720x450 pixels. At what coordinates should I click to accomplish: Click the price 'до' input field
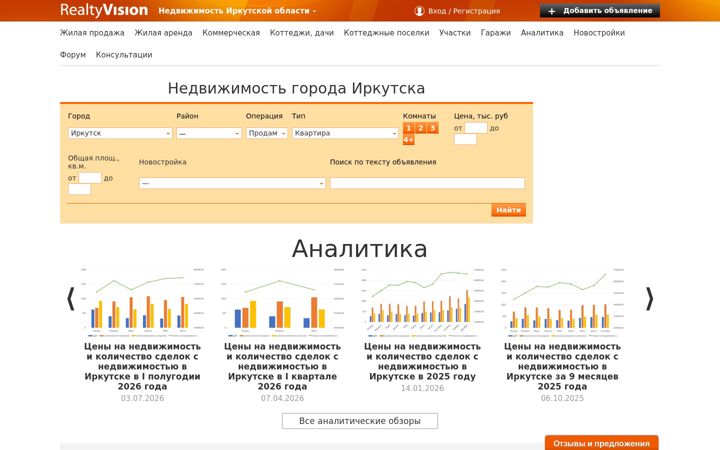[x=465, y=139]
